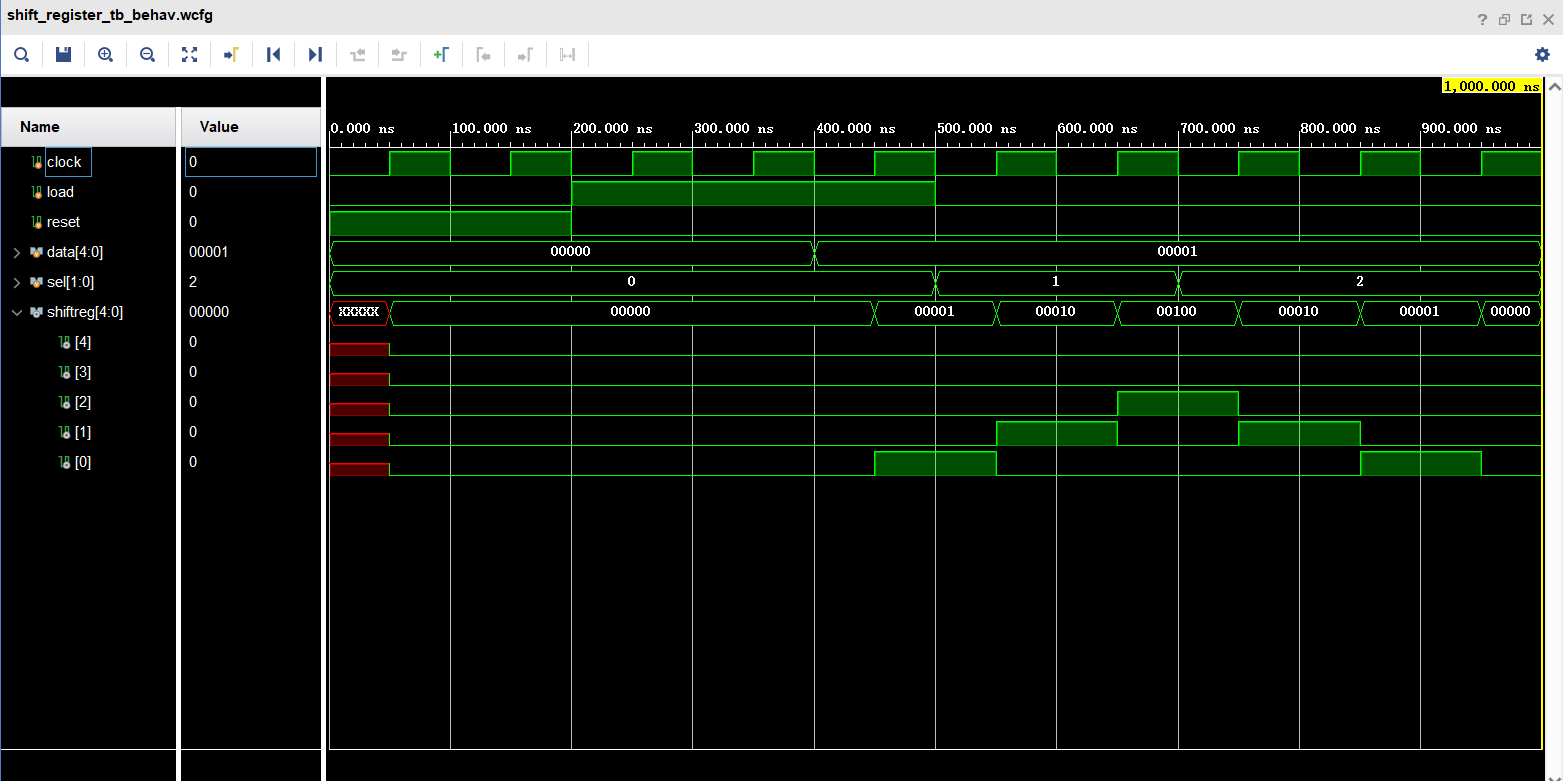Click the sel waveform segment showing 1
1563x781 pixels.
1057,282
